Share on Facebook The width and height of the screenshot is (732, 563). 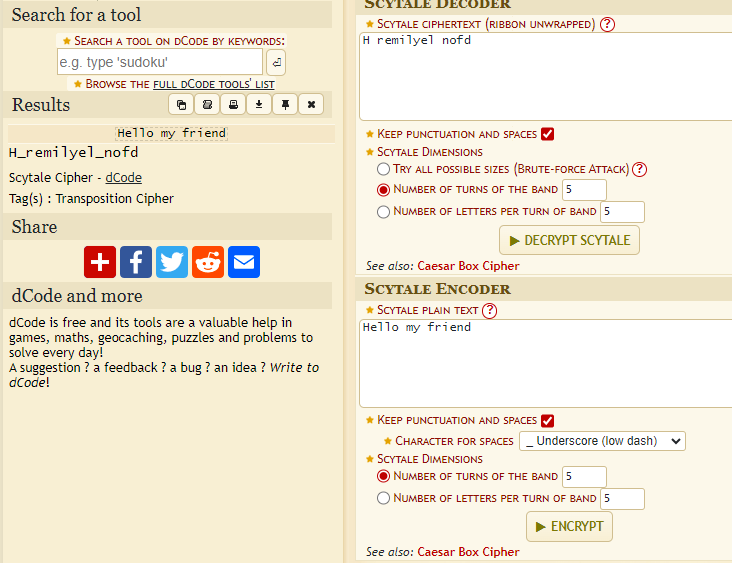pos(136,262)
